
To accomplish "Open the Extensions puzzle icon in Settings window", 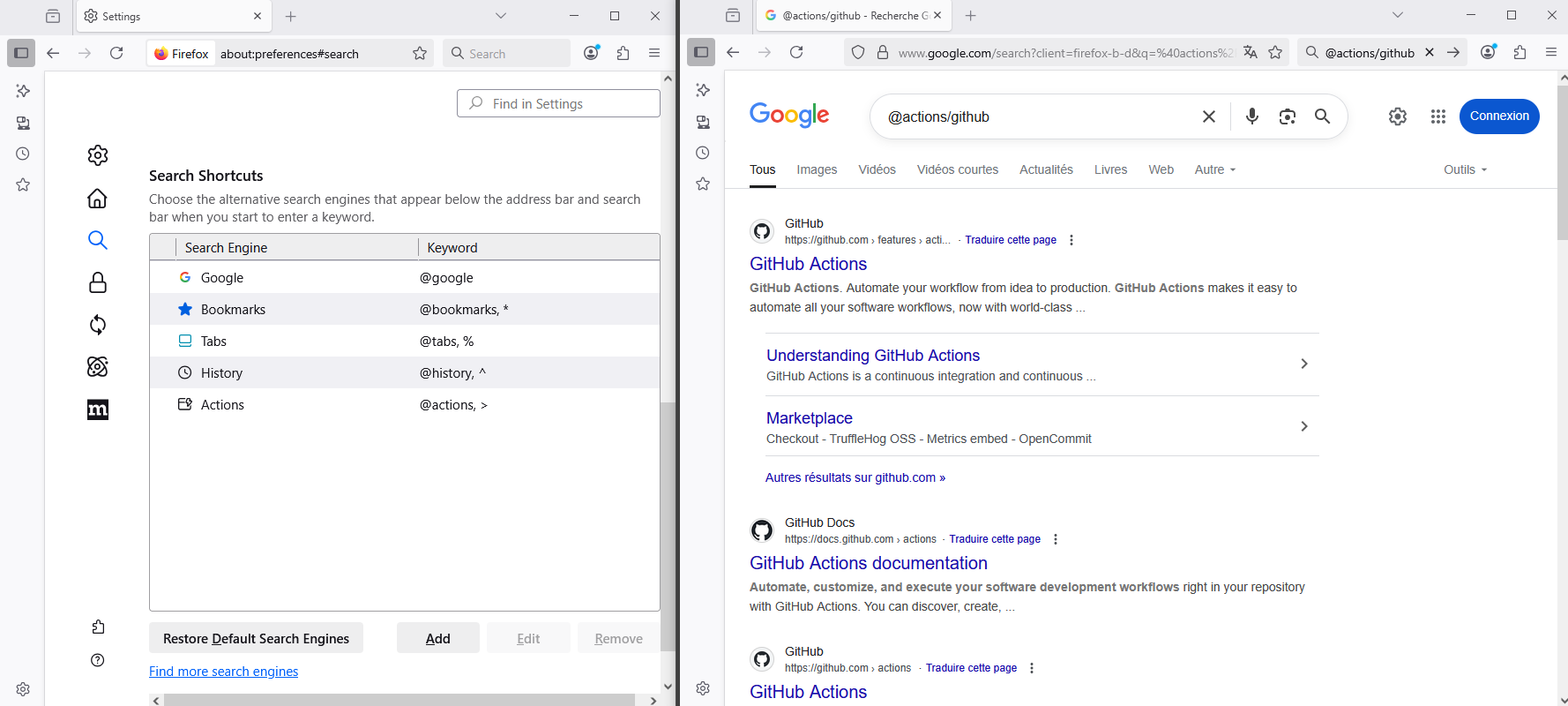I will [x=623, y=53].
